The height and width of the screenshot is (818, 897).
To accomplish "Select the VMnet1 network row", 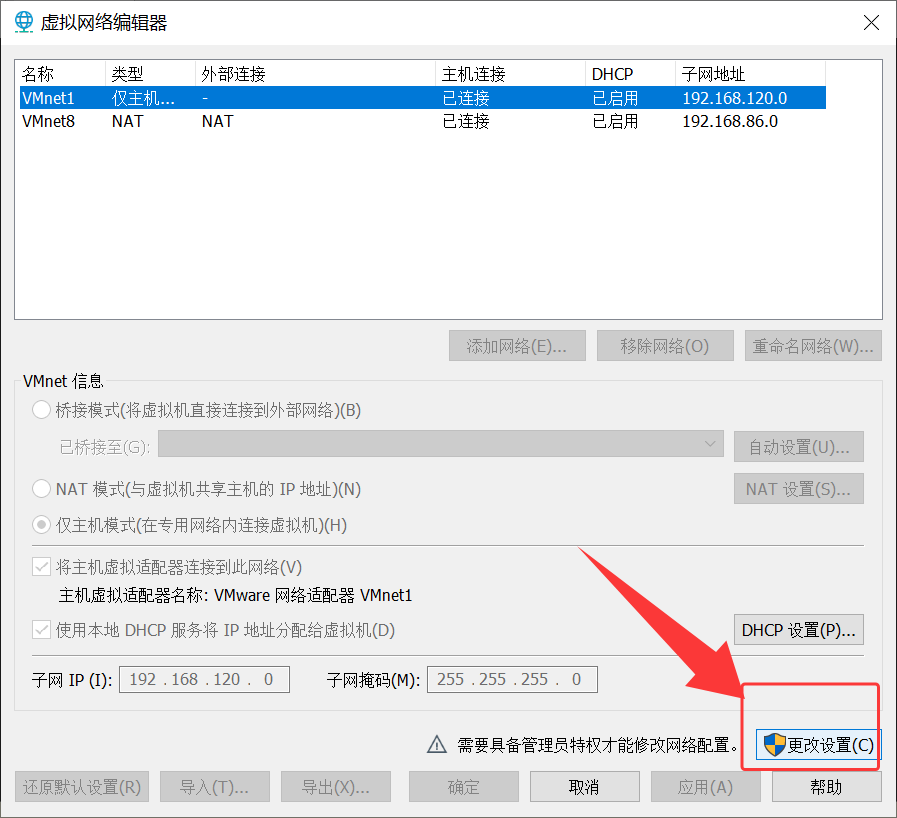I will click(423, 98).
